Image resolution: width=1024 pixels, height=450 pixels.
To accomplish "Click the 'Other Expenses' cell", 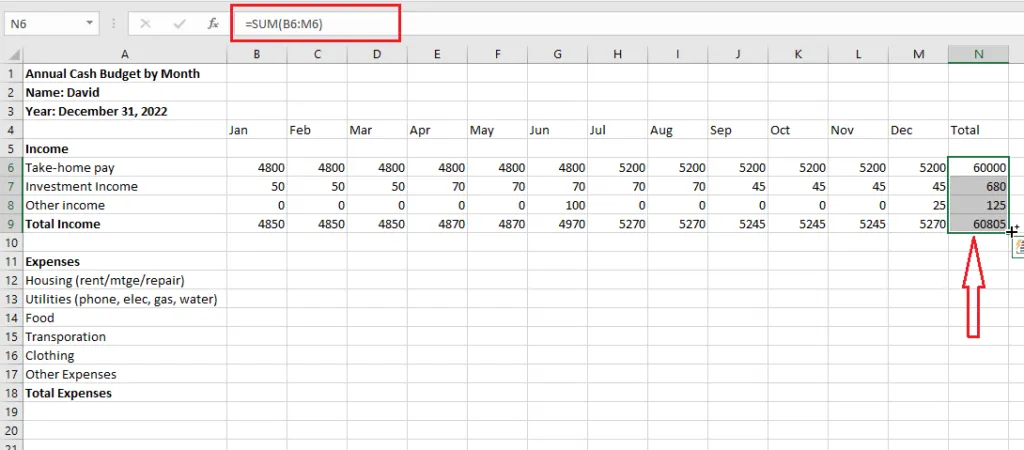I will coord(125,375).
